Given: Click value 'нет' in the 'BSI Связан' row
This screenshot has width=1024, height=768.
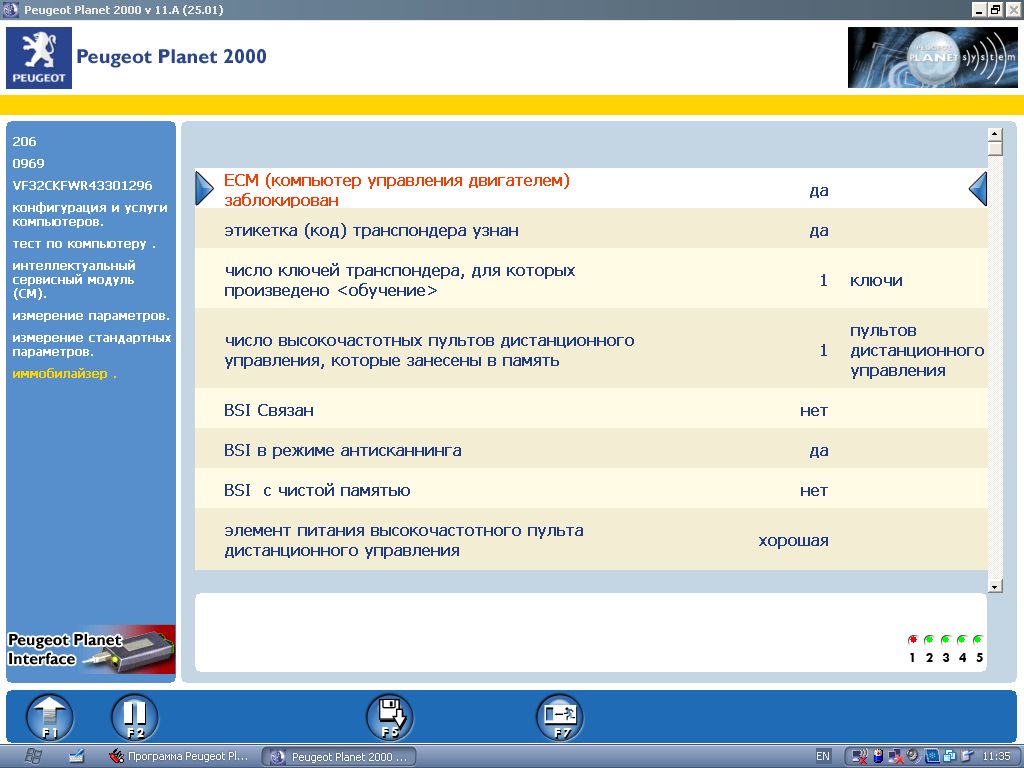Looking at the screenshot, I should (814, 411).
